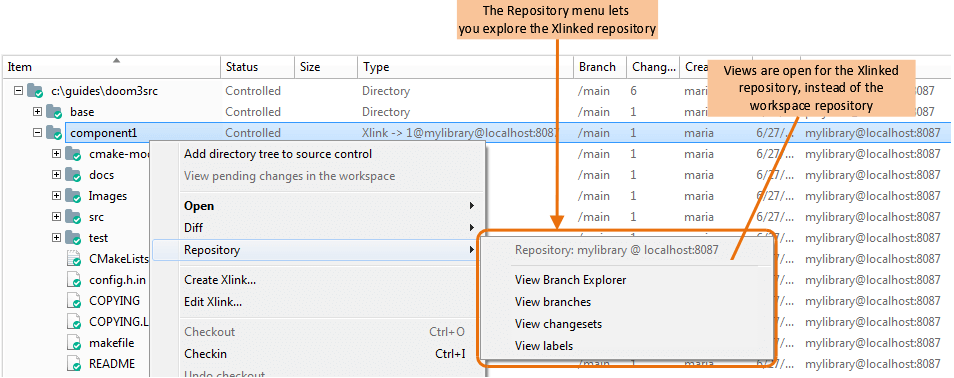Select View changesets in Repository submenu
This screenshot has width=954, height=378.
[559, 324]
